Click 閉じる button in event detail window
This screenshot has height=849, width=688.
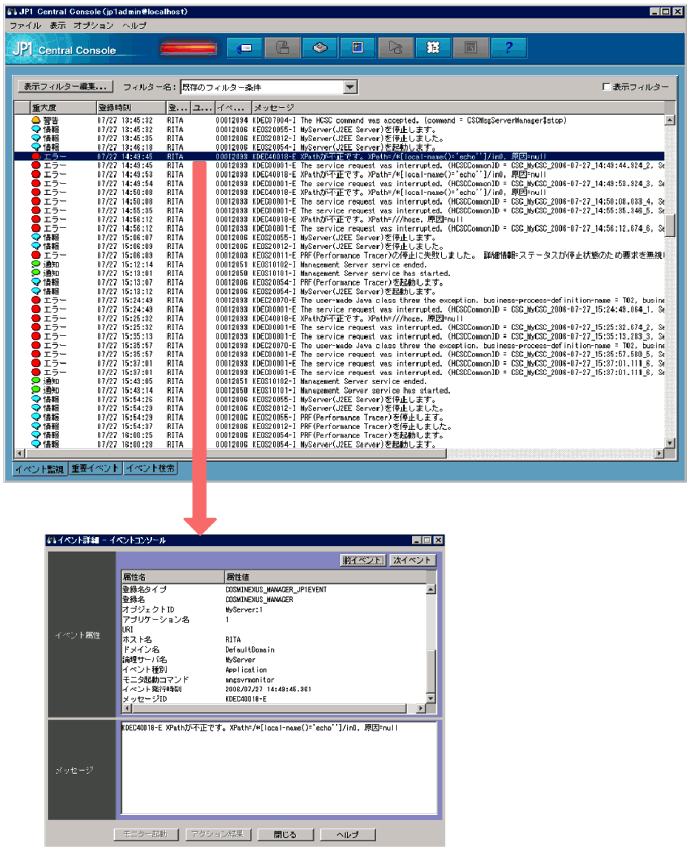tap(285, 834)
